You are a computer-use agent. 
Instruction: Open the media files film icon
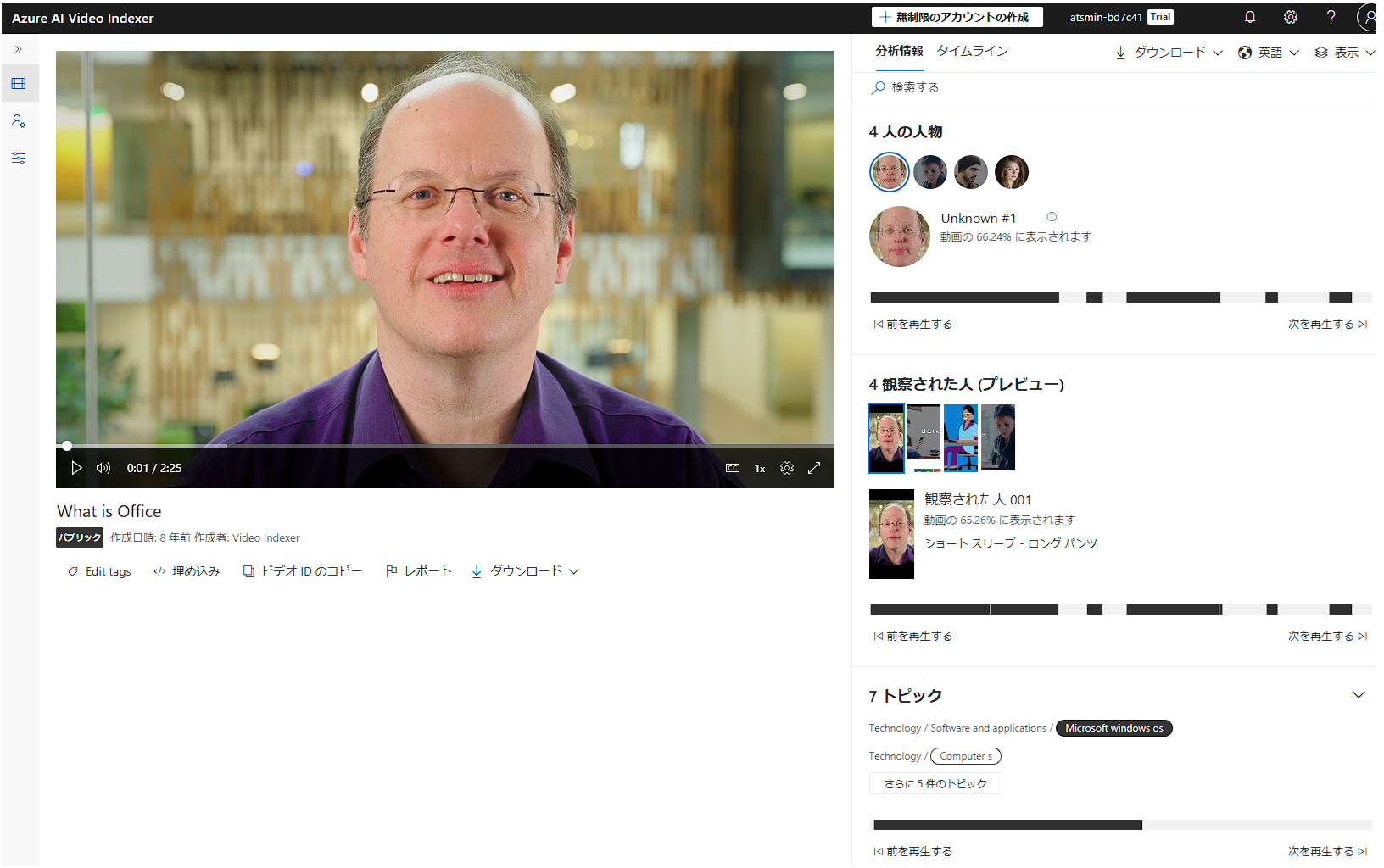coord(19,83)
